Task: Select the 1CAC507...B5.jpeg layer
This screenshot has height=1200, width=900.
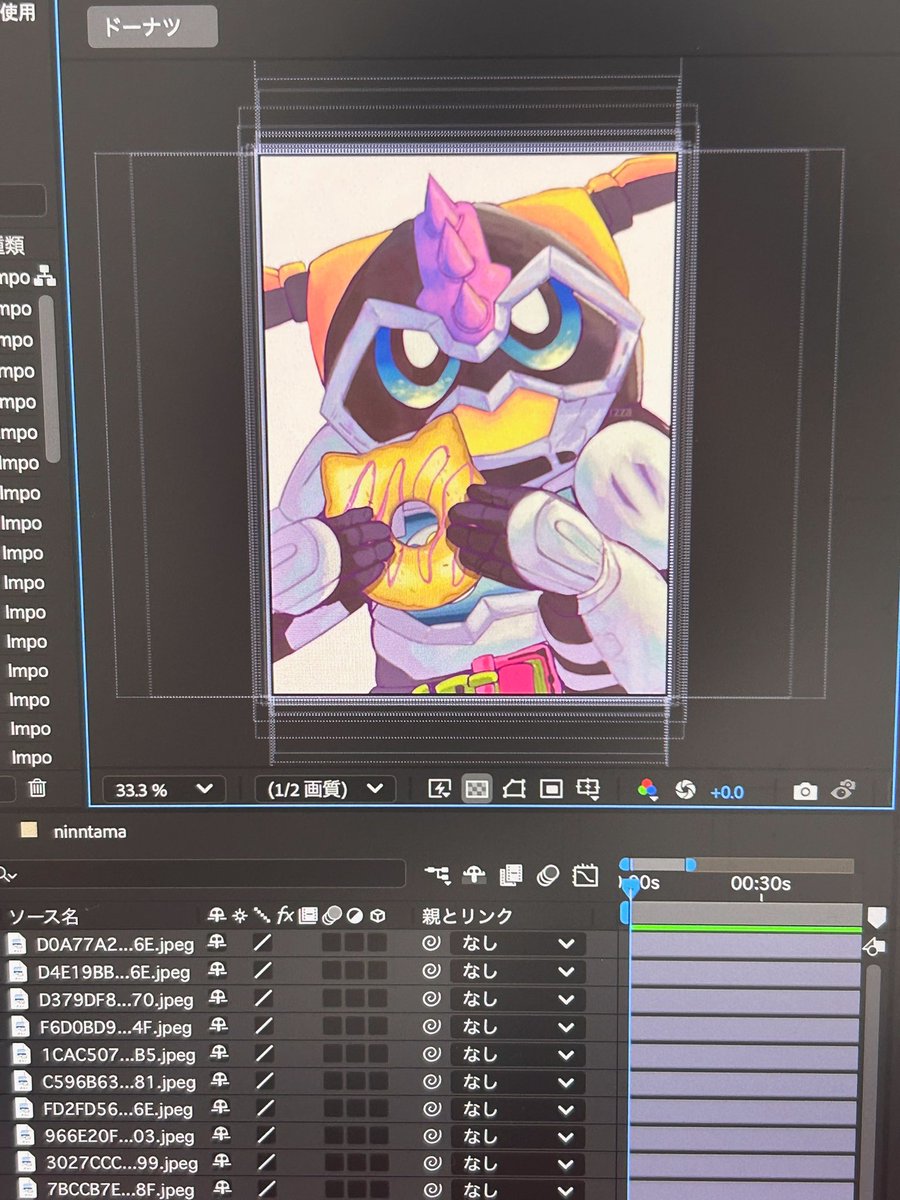Action: point(119,1054)
